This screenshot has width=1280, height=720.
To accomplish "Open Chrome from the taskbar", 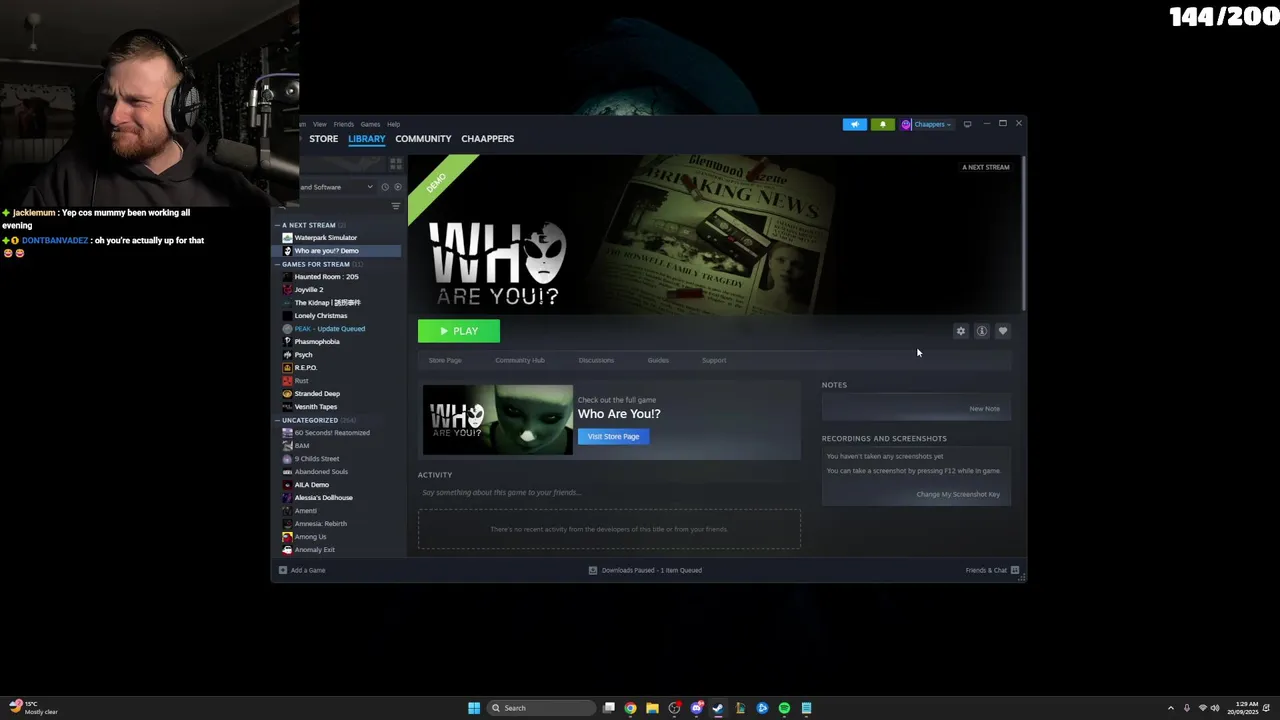I will [x=630, y=708].
